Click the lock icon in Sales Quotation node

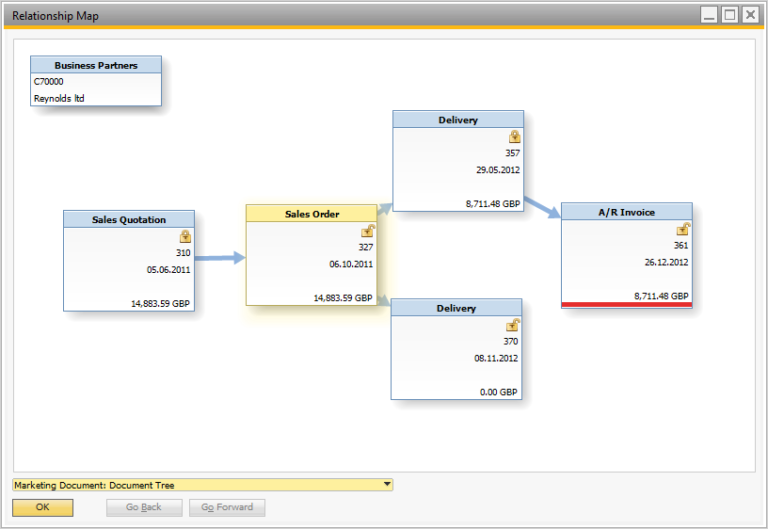(x=185, y=237)
